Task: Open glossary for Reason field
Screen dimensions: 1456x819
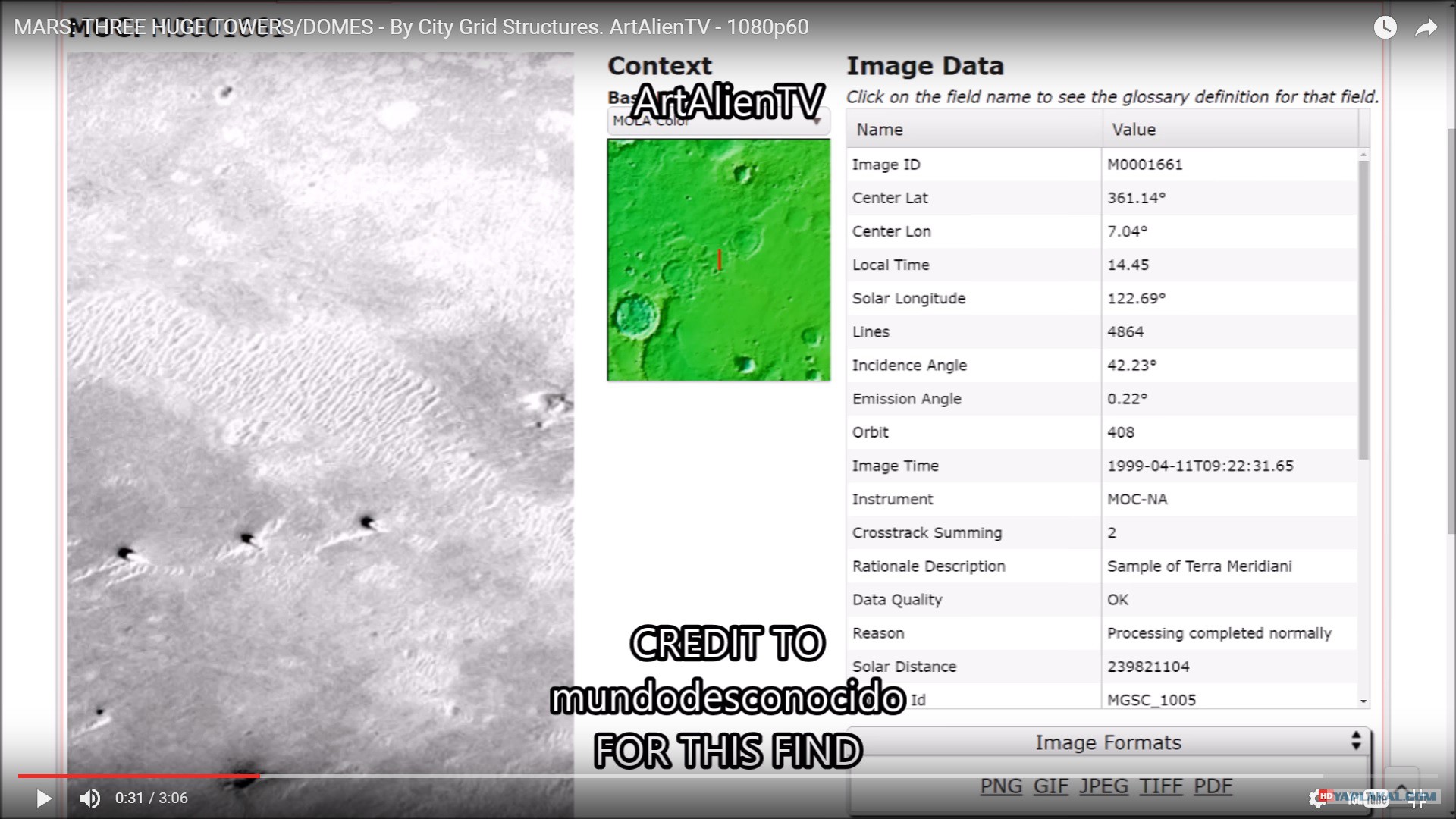Action: (878, 632)
